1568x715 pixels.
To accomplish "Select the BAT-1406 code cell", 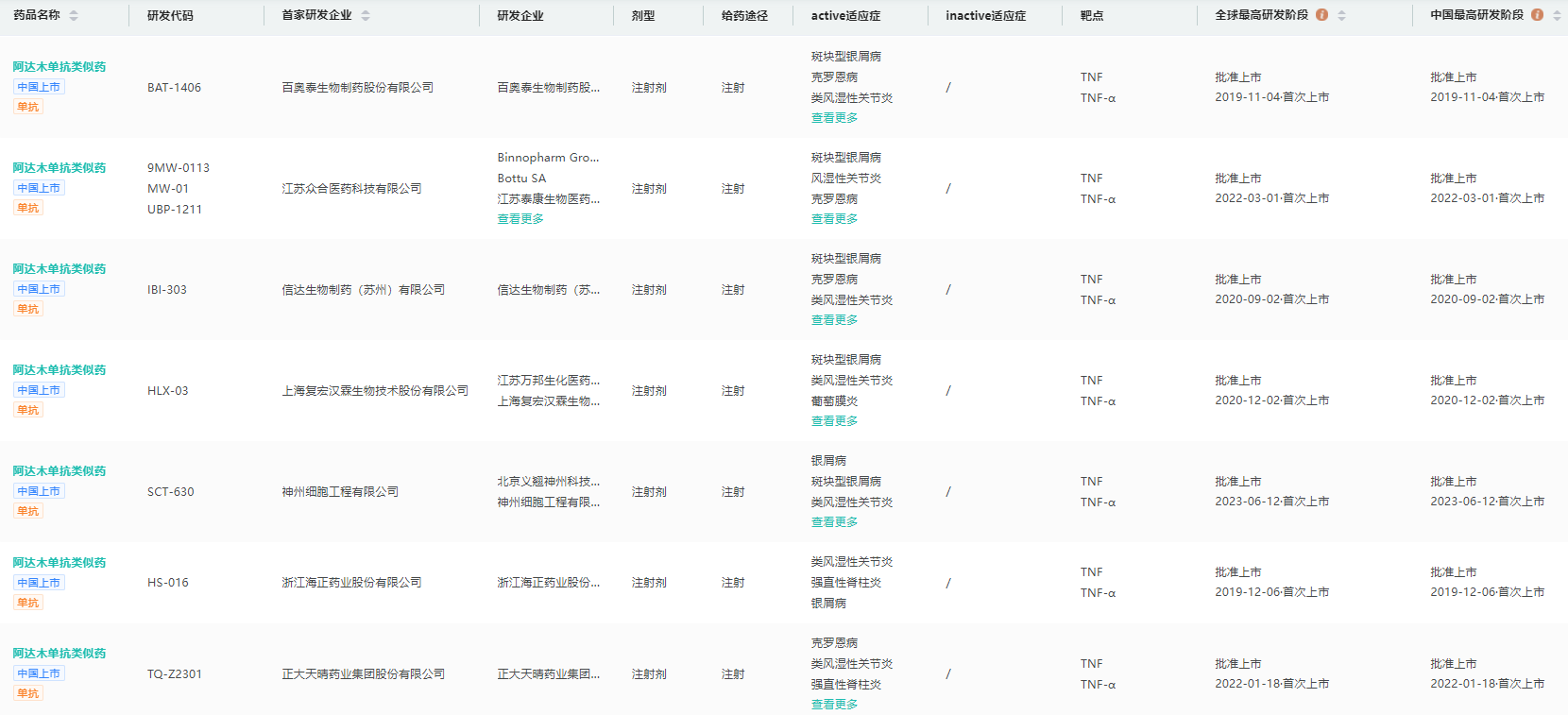I will click(174, 88).
